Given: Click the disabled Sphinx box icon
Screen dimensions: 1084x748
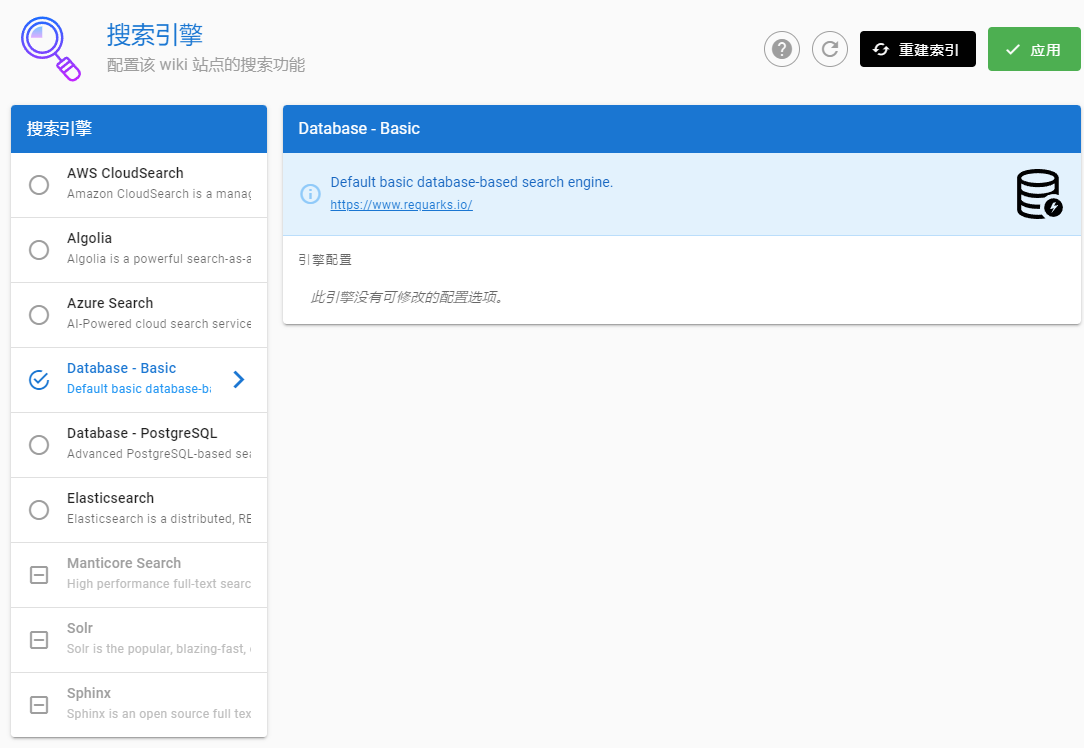Looking at the screenshot, I should click(39, 705).
